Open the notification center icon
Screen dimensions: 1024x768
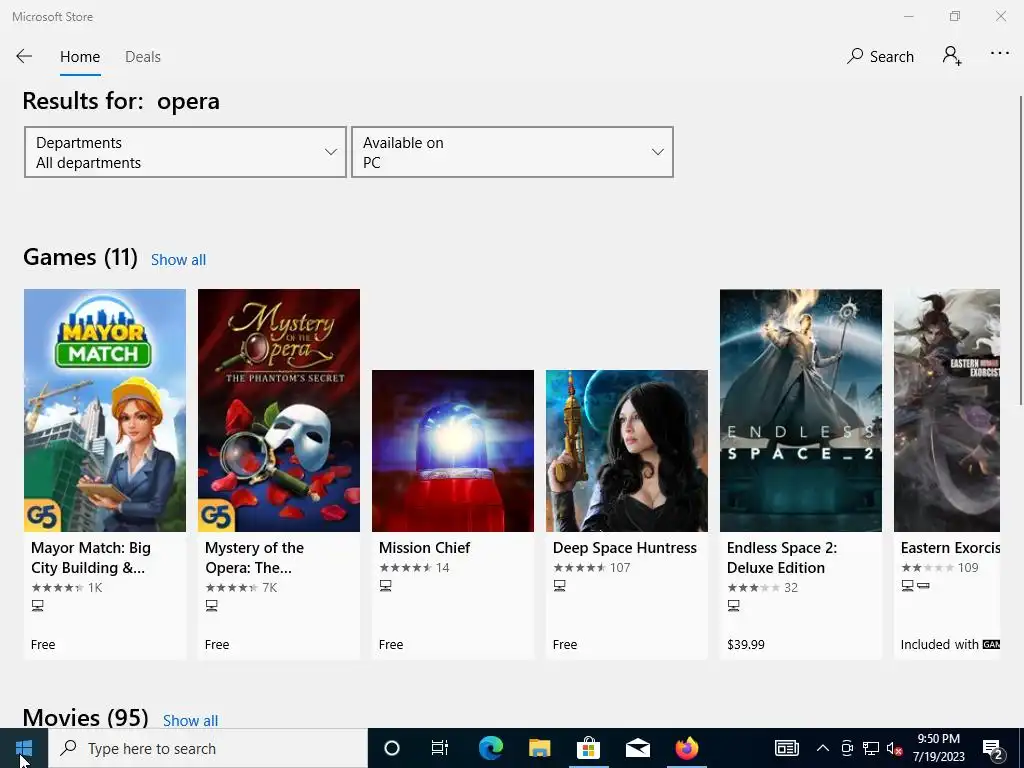click(x=993, y=748)
